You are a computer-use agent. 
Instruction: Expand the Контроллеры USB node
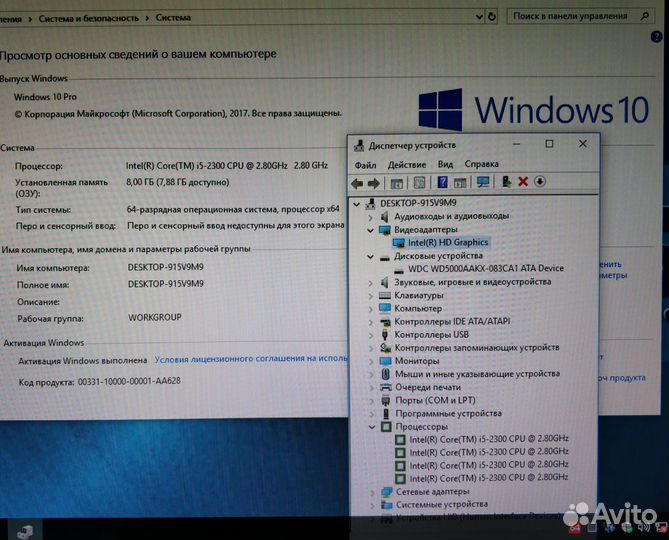point(370,335)
